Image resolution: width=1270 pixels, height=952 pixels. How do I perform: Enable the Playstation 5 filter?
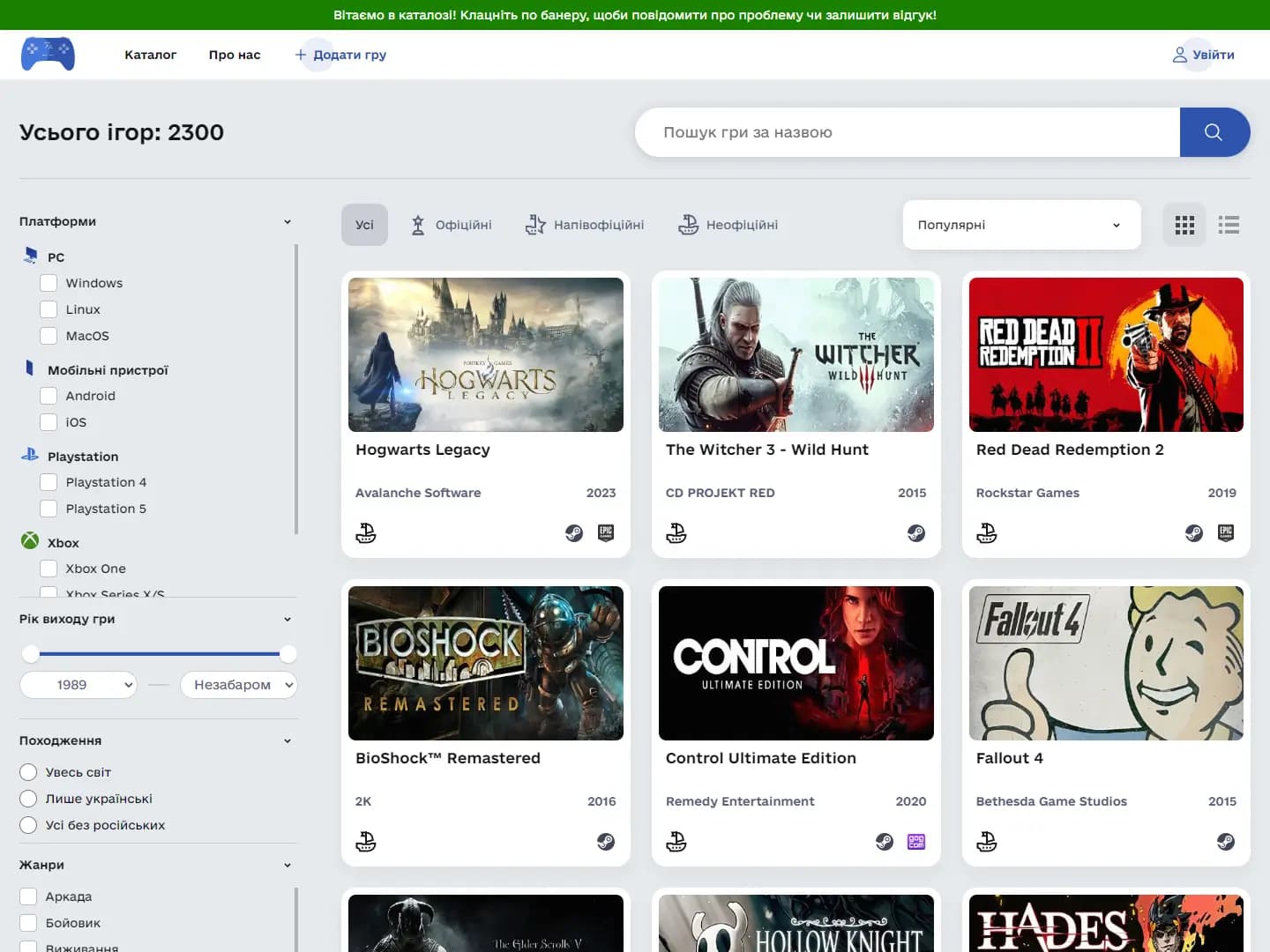(x=49, y=509)
